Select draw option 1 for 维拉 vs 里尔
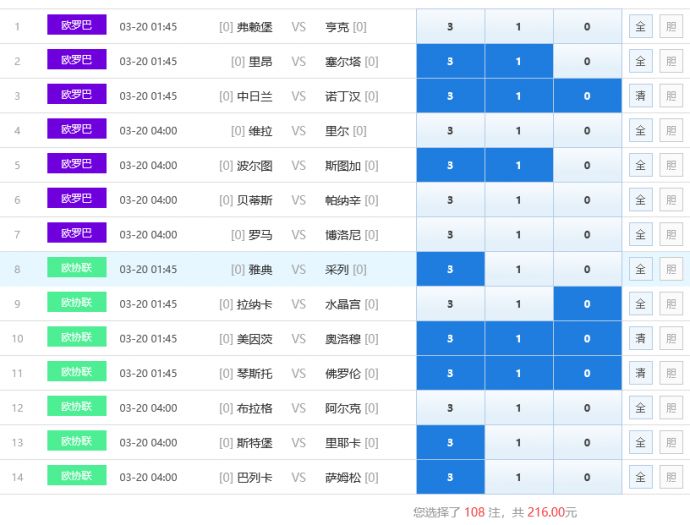The width and height of the screenshot is (690, 525). point(518,131)
